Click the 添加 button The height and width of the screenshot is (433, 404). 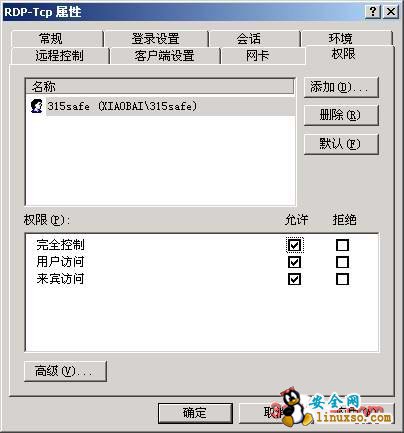click(x=341, y=87)
